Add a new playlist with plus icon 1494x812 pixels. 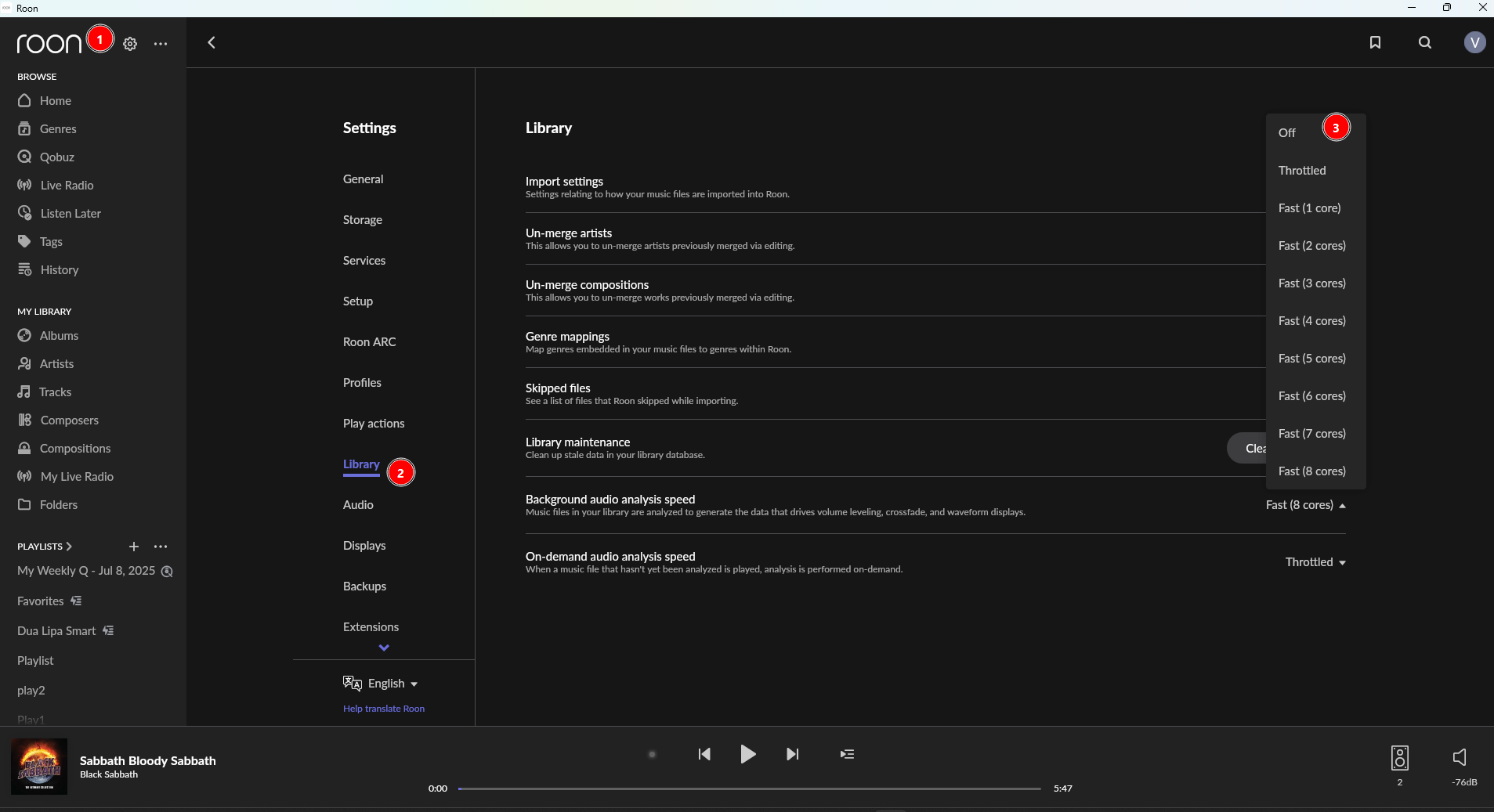point(134,547)
